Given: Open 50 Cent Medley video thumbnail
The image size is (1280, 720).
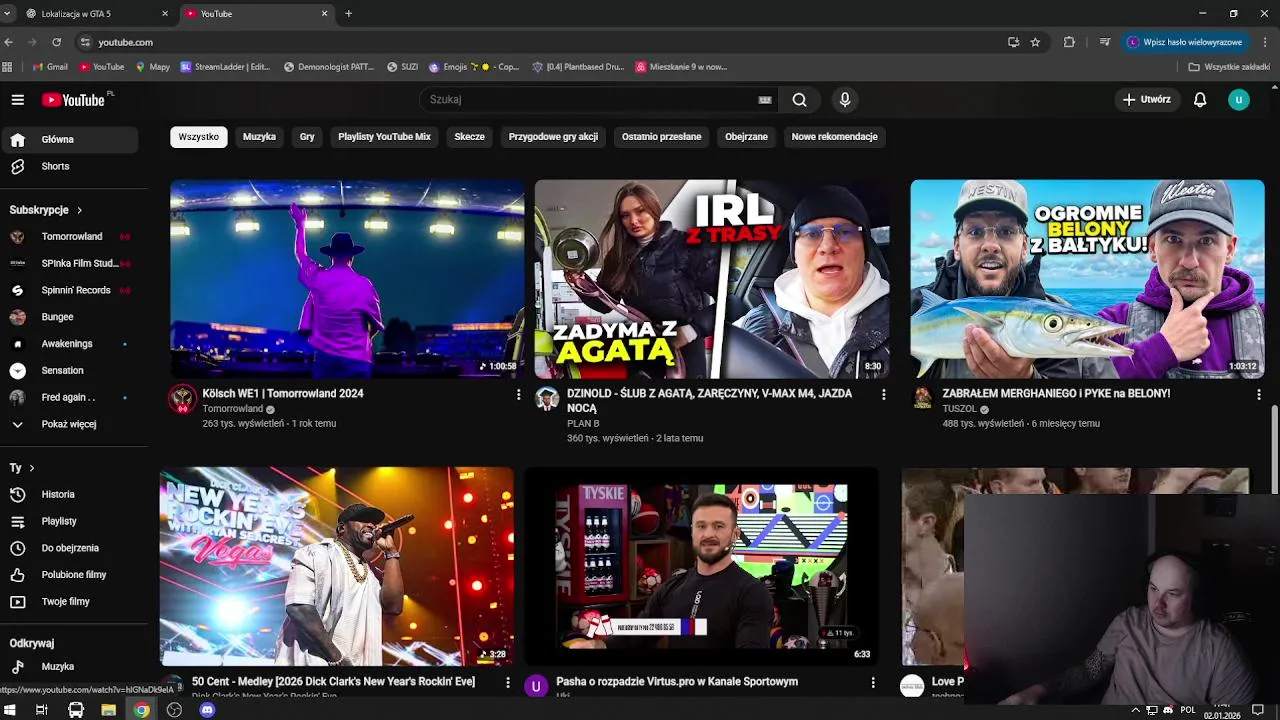Looking at the screenshot, I should (x=337, y=566).
